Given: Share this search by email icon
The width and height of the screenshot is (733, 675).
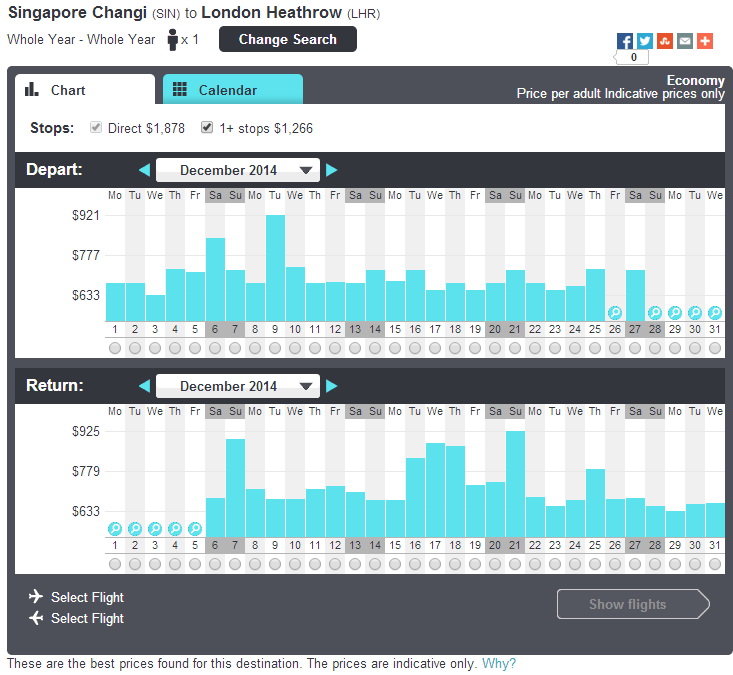Looking at the screenshot, I should click(685, 41).
